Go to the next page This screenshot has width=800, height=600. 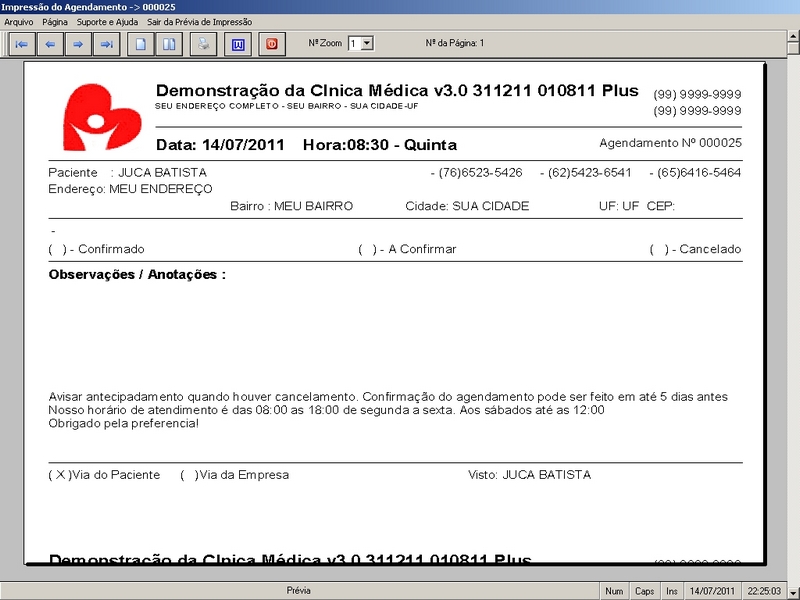[77, 44]
